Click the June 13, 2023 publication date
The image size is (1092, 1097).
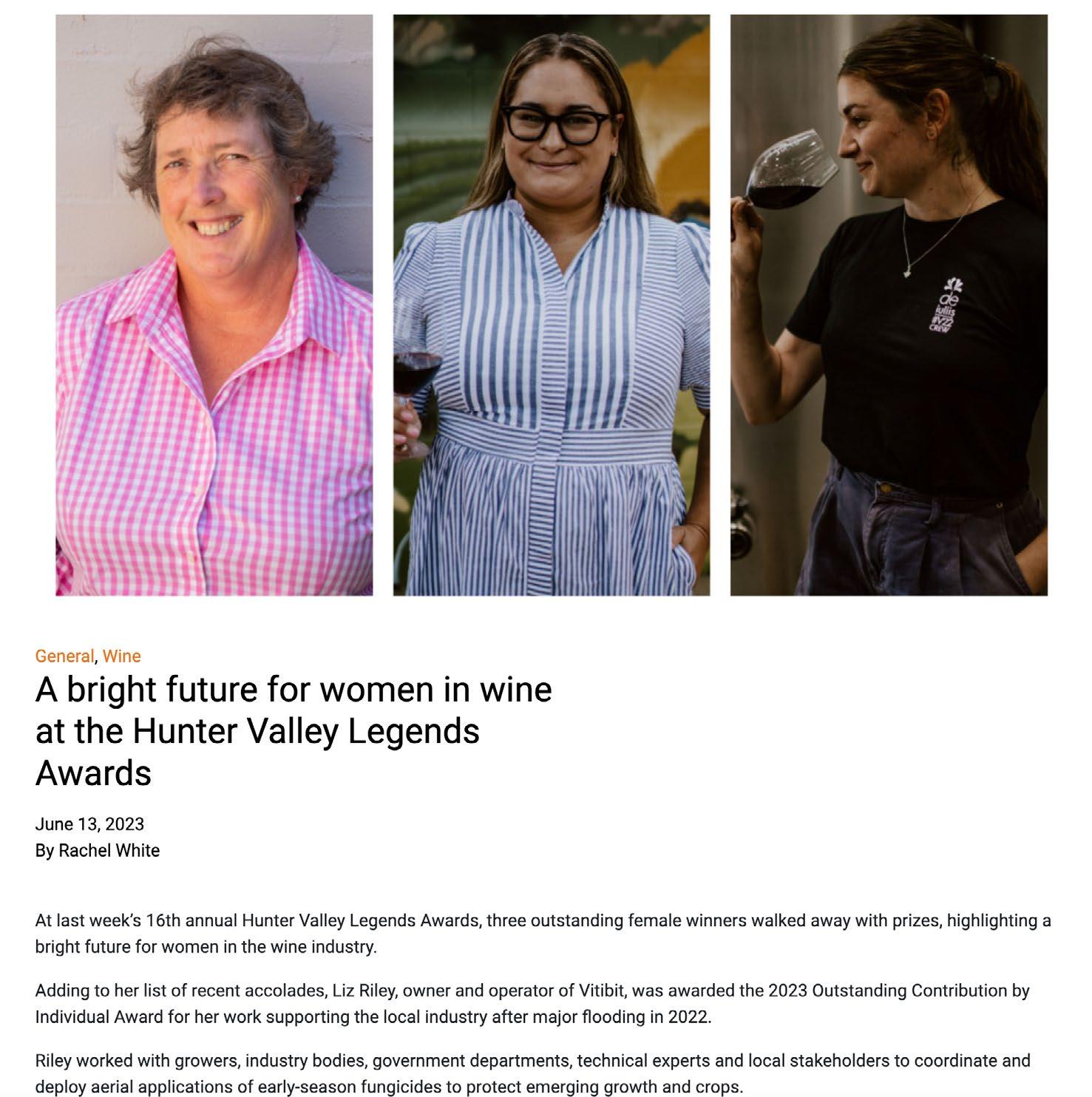[89, 824]
